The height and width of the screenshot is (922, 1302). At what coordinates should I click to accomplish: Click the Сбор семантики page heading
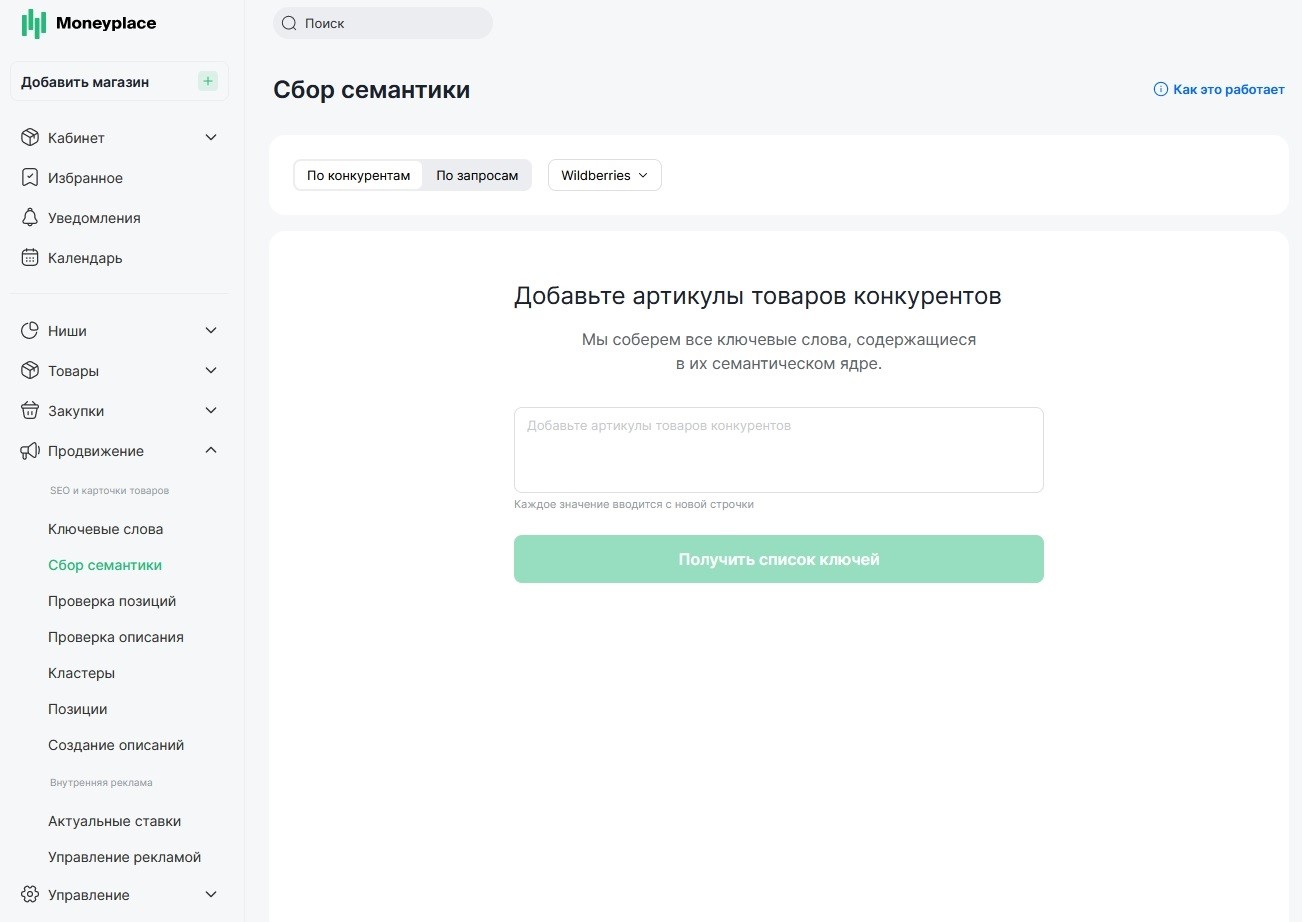pos(371,90)
